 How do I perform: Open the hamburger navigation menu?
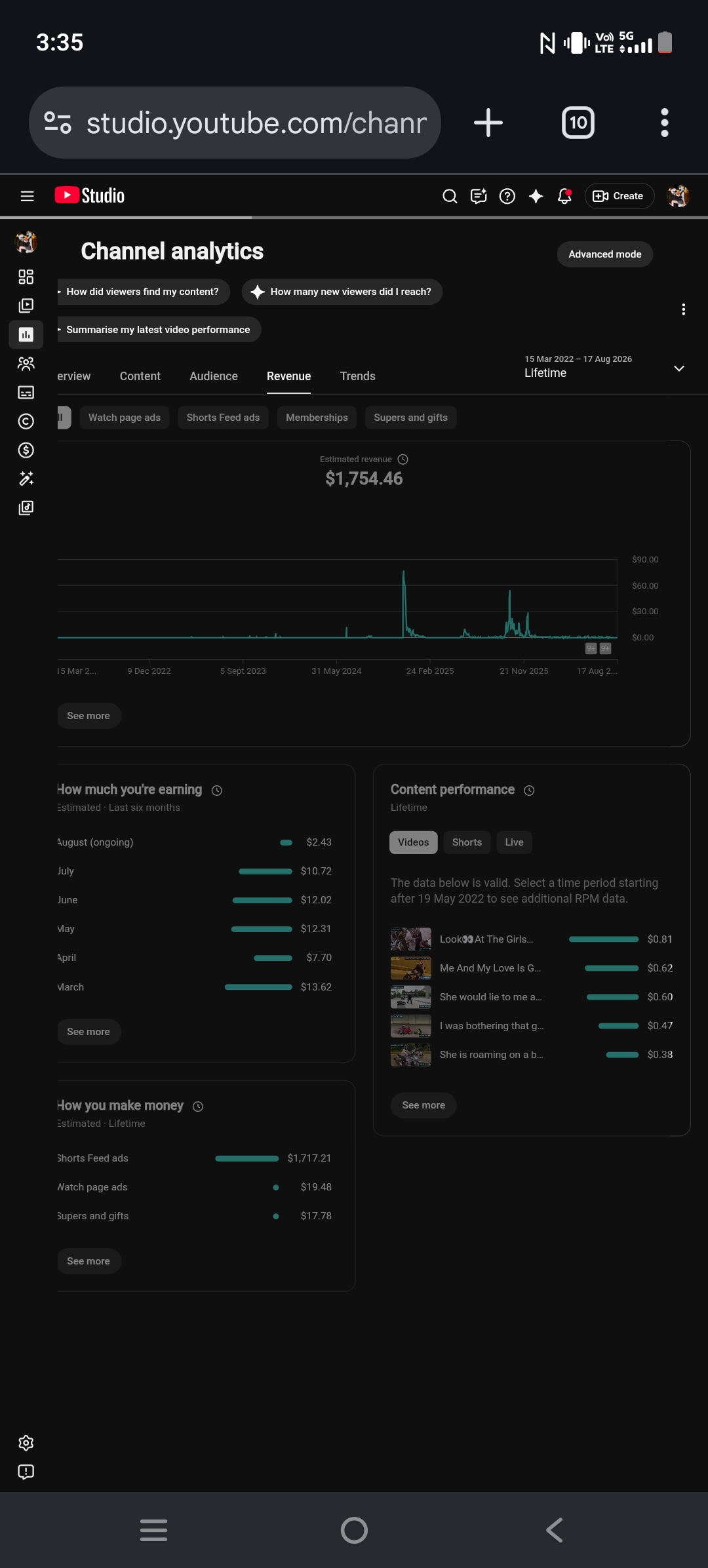click(x=27, y=196)
